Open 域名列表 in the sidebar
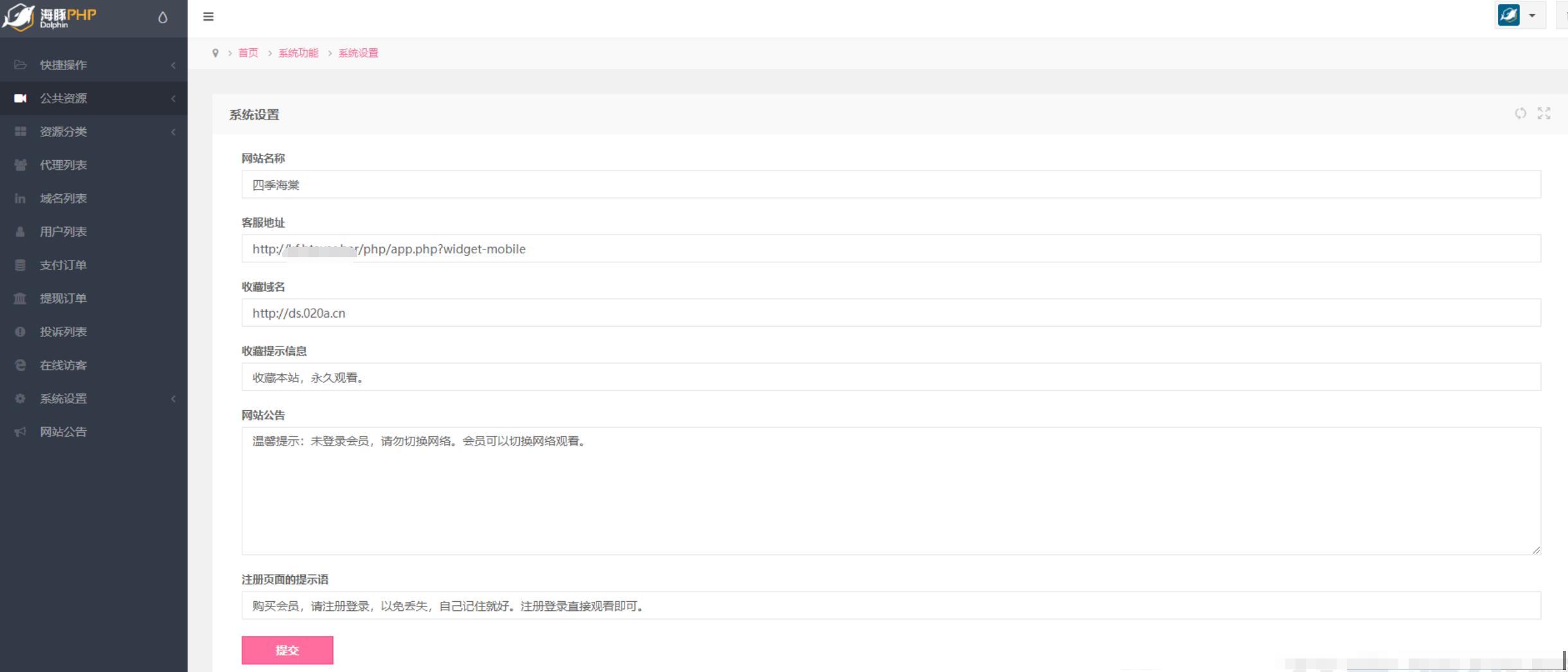Image resolution: width=1568 pixels, height=672 pixels. (x=63, y=199)
